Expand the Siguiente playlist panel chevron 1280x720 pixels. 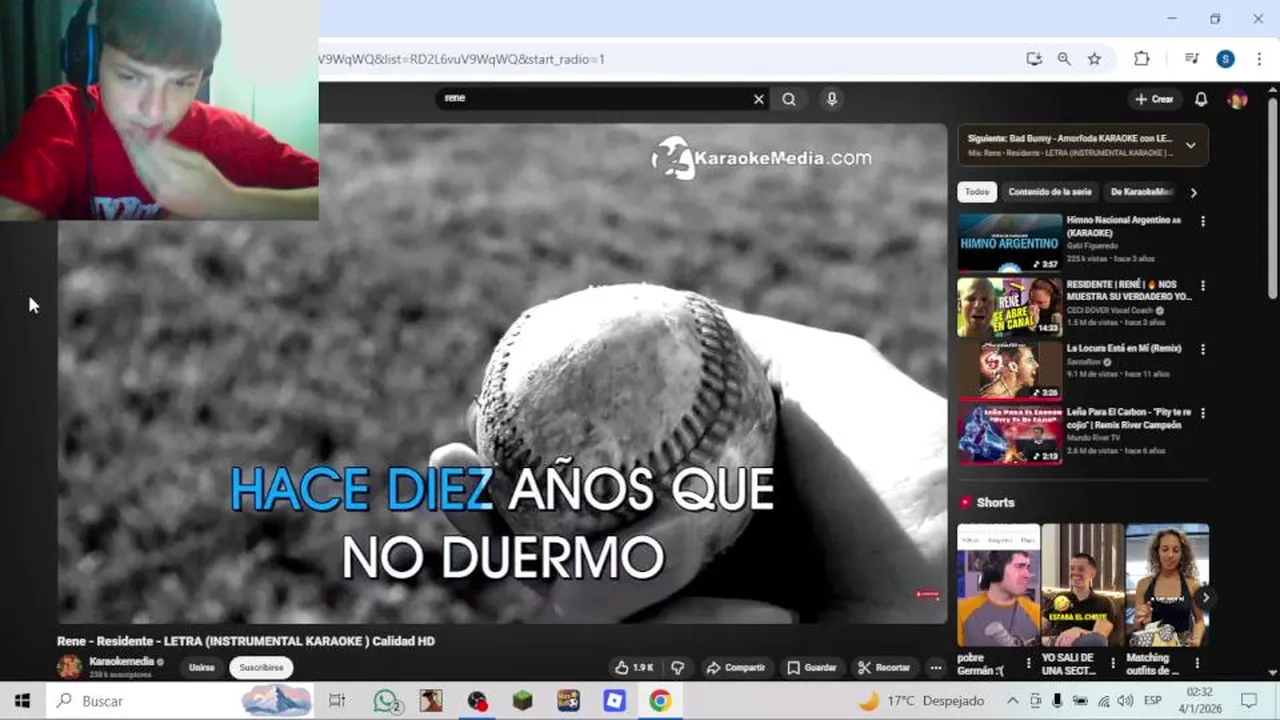tap(1190, 145)
